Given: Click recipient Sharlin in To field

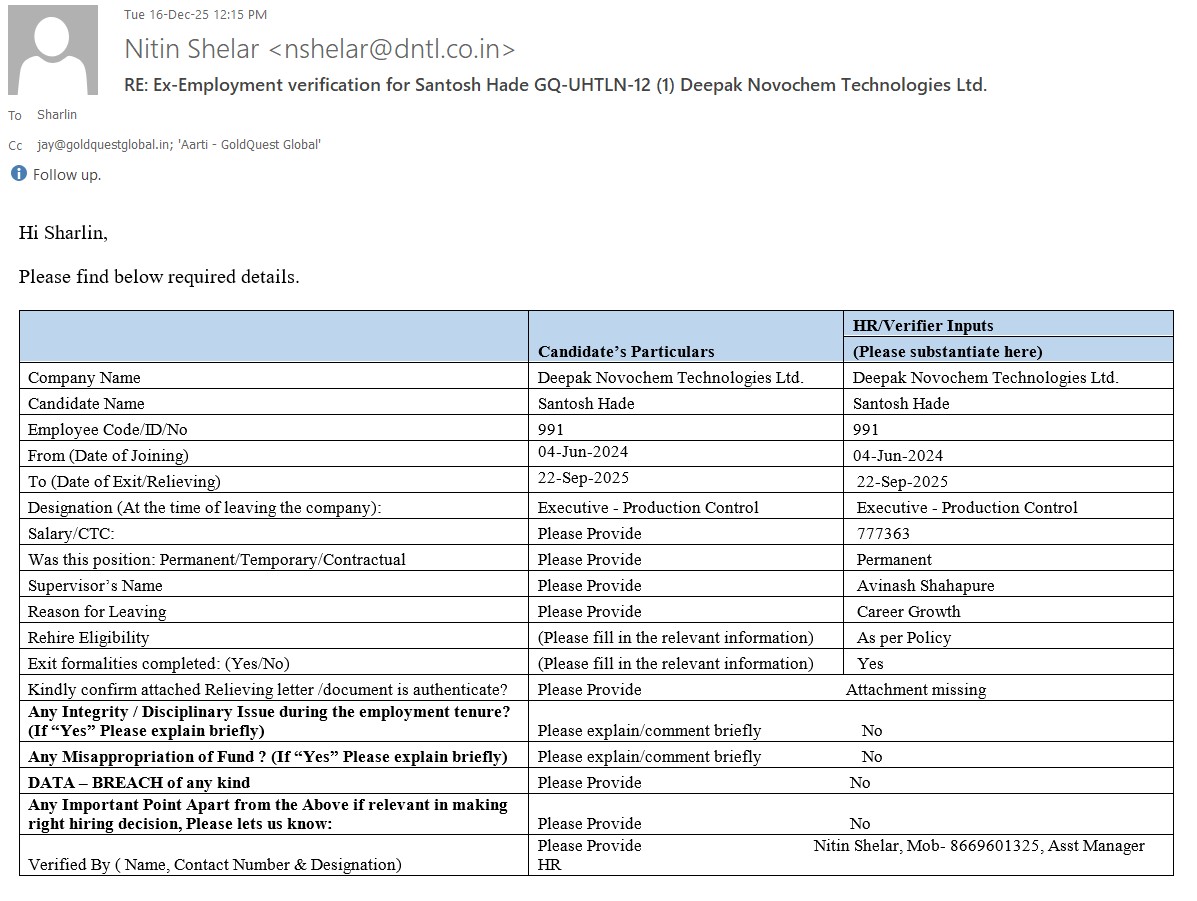Looking at the screenshot, I should pyautogui.click(x=57, y=115).
